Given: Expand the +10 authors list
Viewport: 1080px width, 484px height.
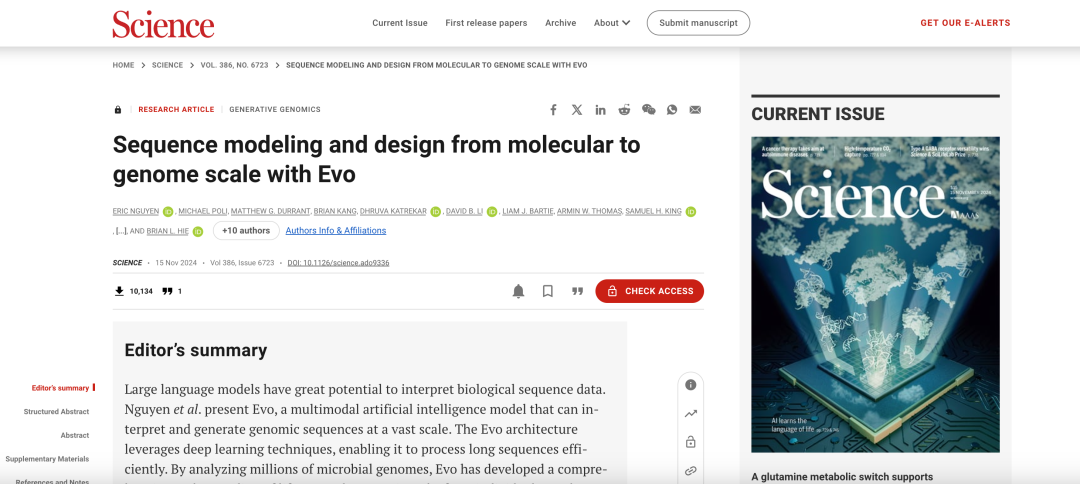Looking at the screenshot, I should (246, 231).
